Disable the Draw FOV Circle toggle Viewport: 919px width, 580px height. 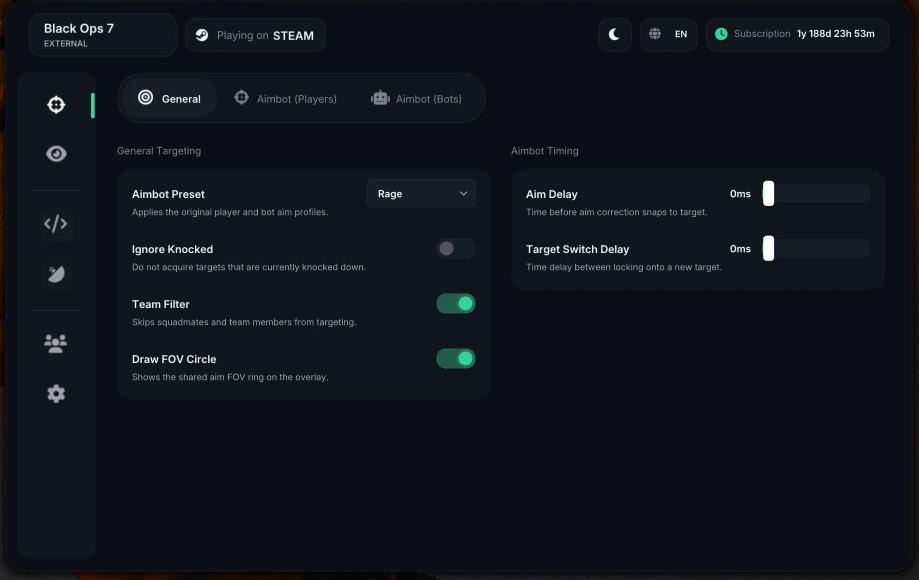click(455, 359)
